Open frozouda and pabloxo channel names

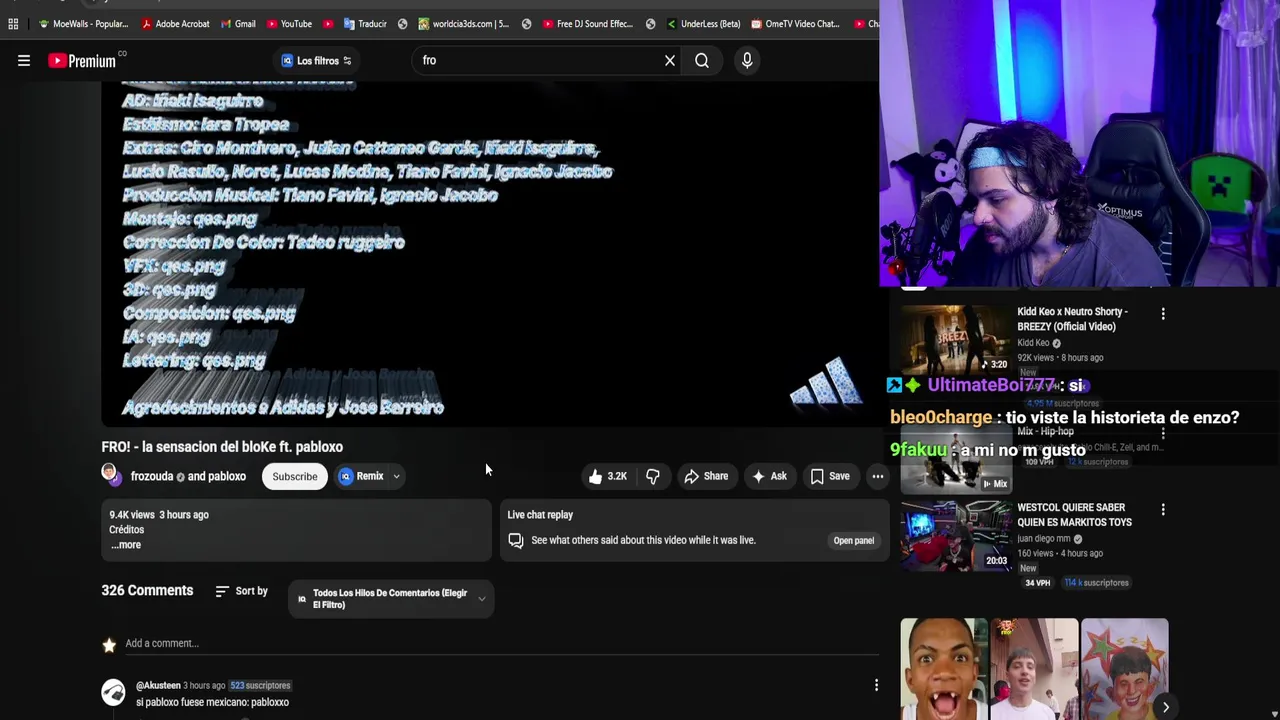(x=188, y=477)
